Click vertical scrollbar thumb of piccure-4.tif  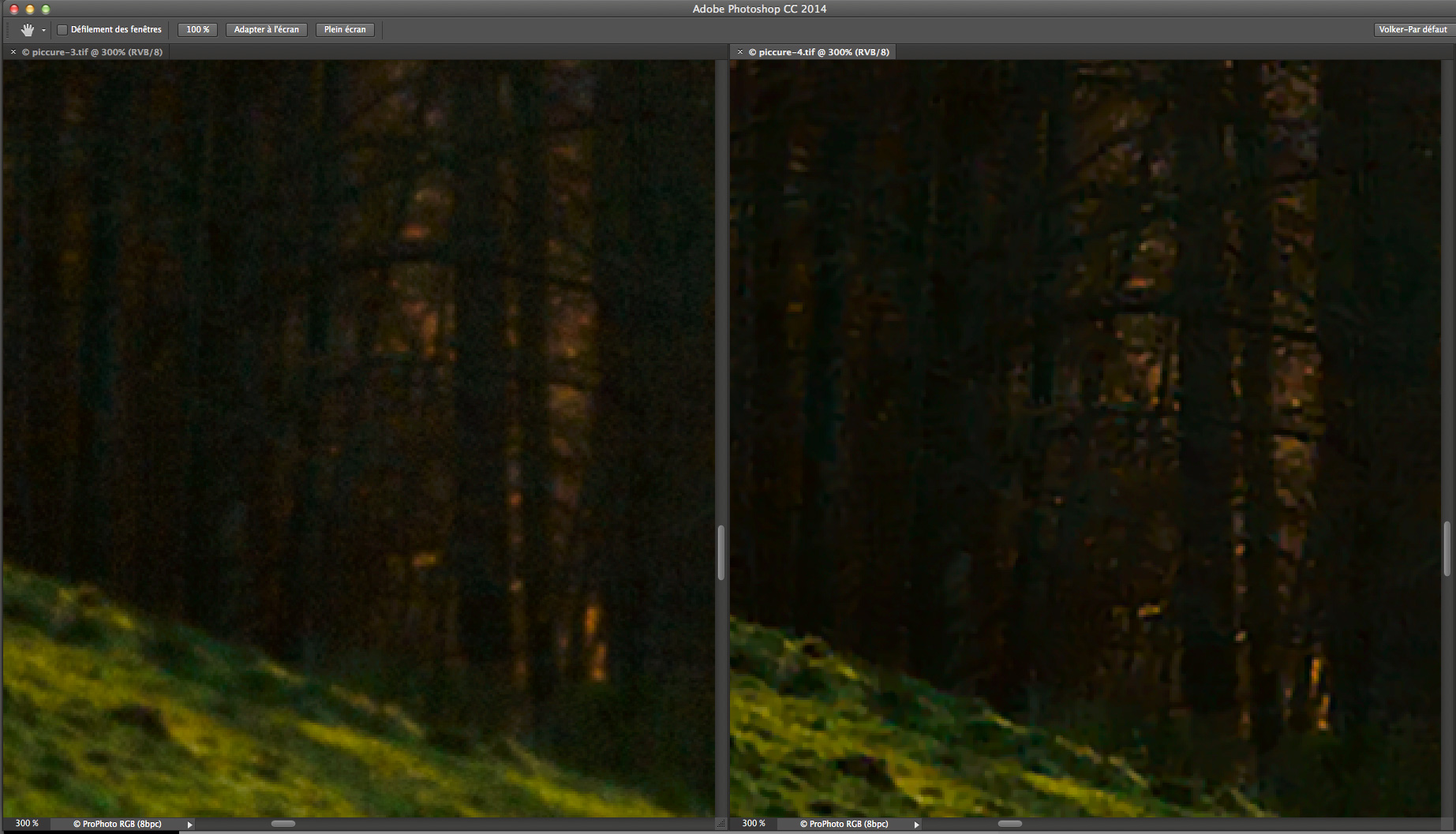(x=1447, y=548)
